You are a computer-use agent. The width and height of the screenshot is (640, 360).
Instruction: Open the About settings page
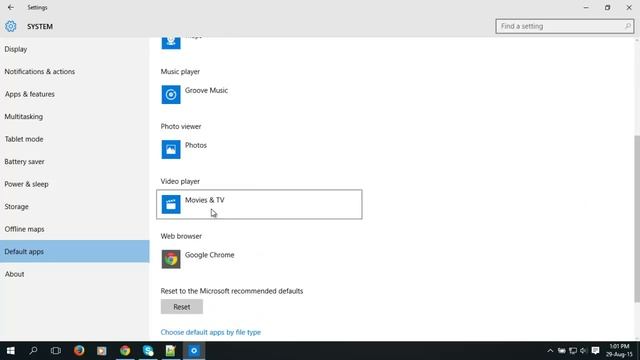tap(75, 274)
